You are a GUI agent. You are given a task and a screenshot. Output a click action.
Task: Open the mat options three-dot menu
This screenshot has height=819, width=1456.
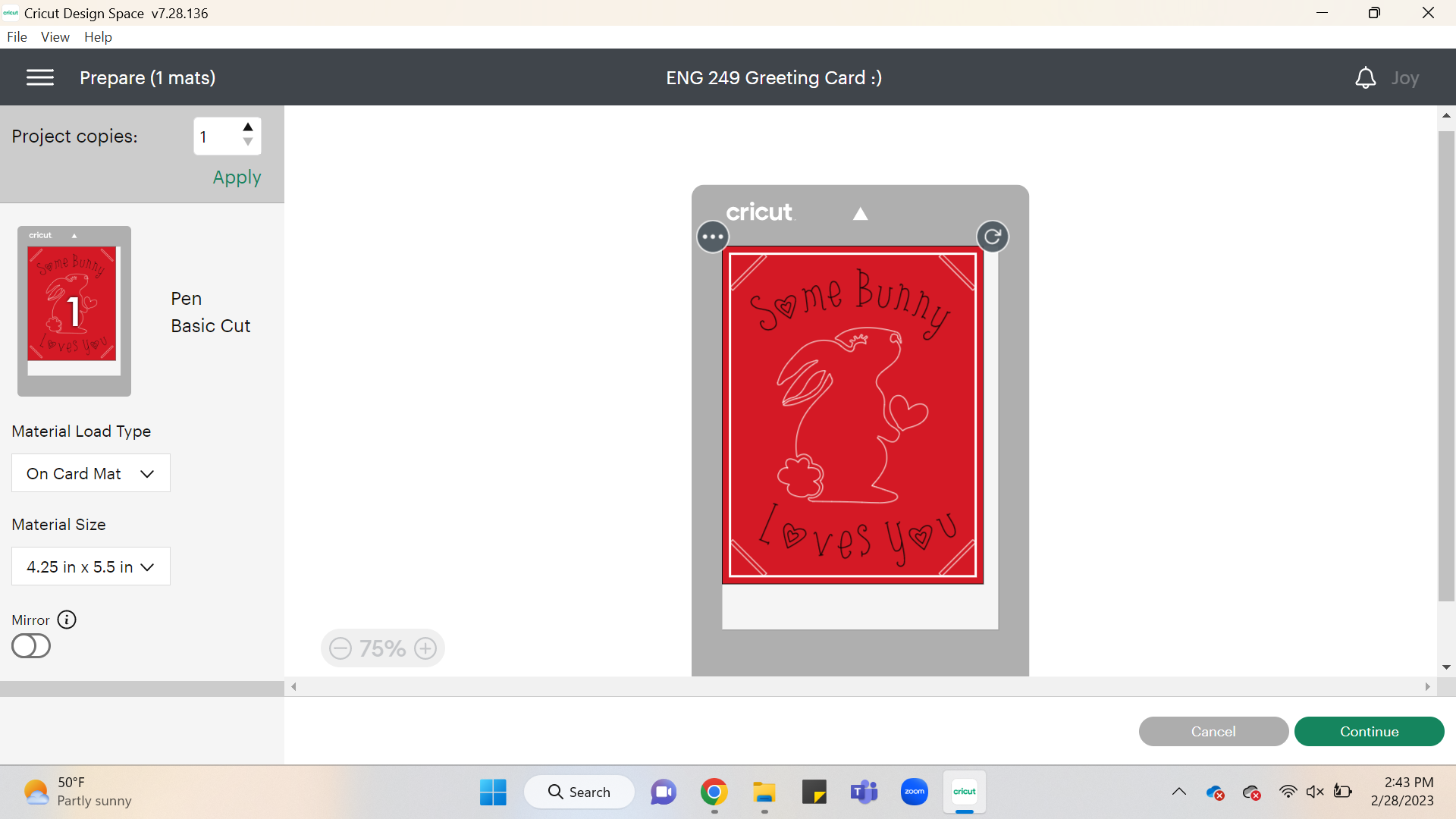[712, 236]
